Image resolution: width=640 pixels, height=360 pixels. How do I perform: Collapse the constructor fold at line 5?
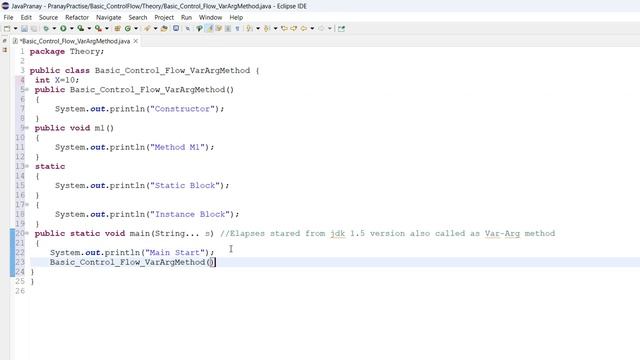coord(27,89)
